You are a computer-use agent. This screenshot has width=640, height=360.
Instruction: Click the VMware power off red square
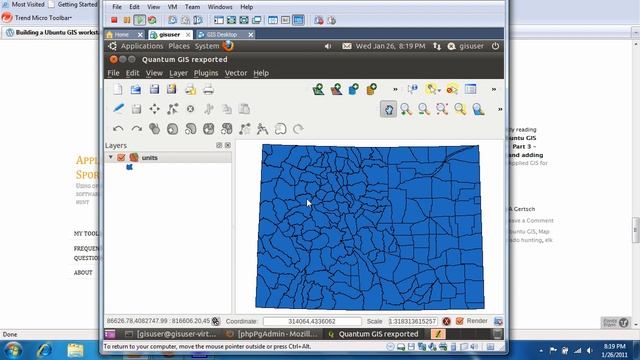tap(114, 20)
